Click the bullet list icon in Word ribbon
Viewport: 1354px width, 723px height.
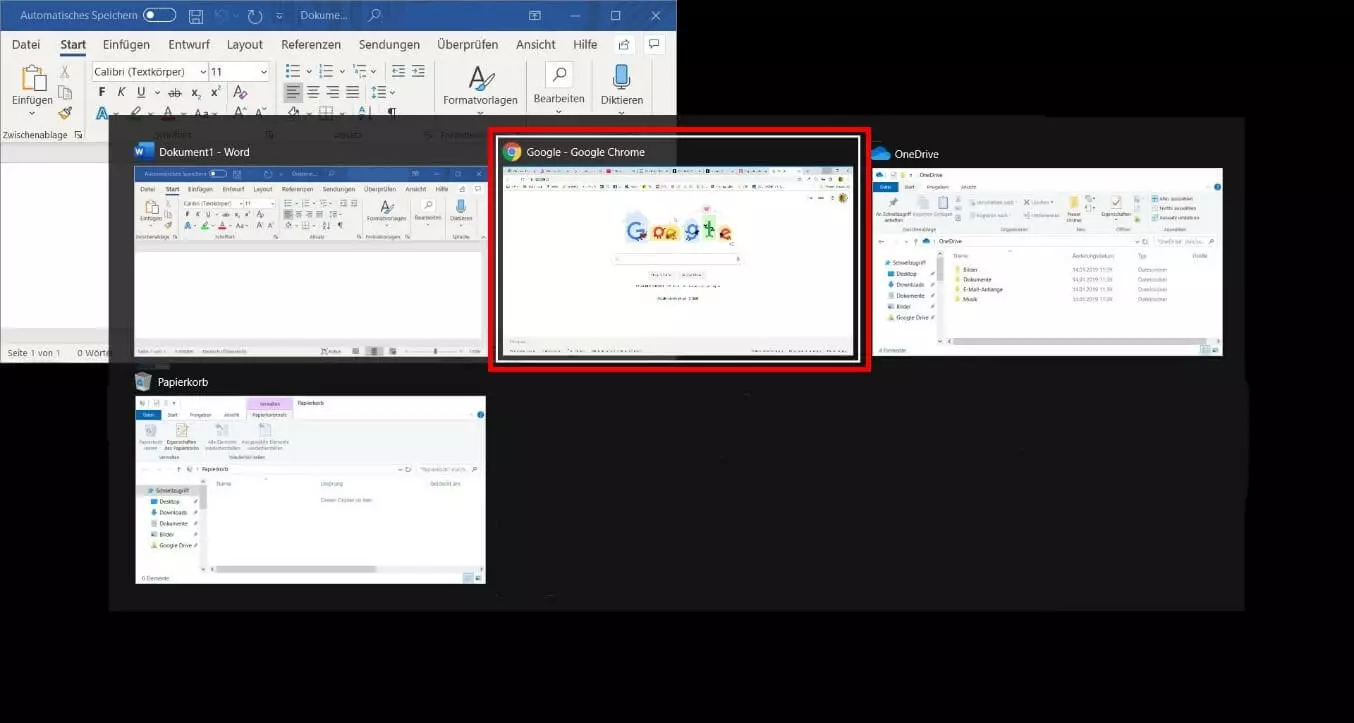(x=292, y=71)
